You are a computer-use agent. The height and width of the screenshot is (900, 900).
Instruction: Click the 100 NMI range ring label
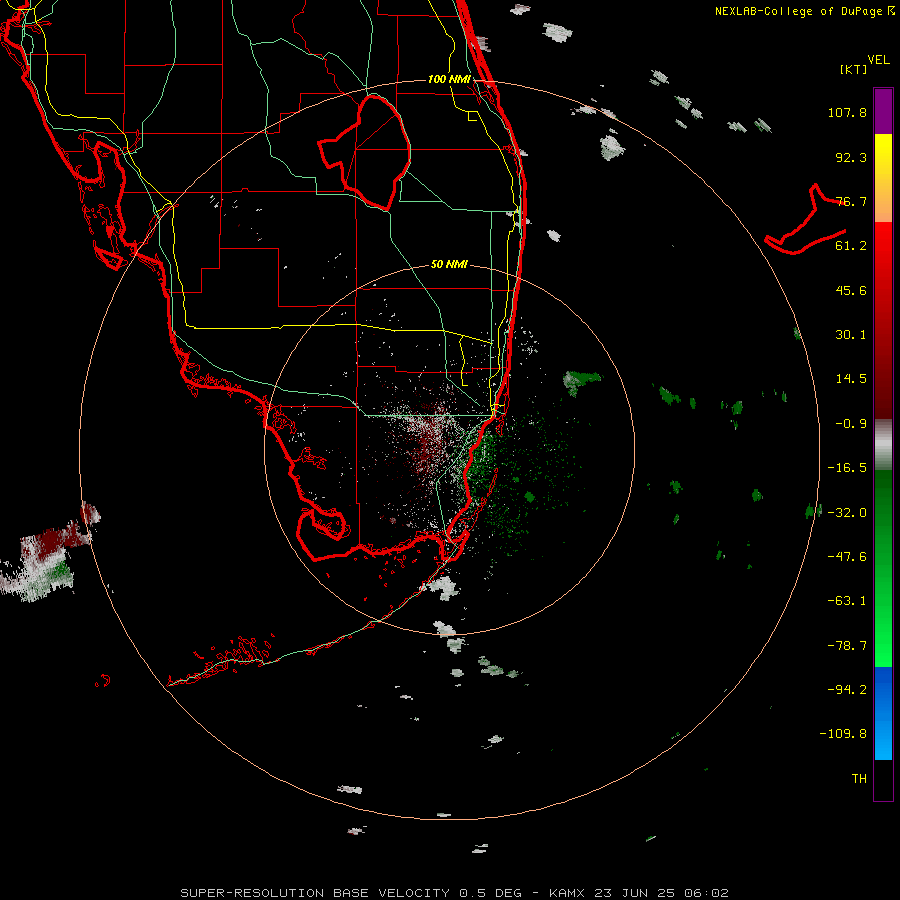tap(449, 79)
